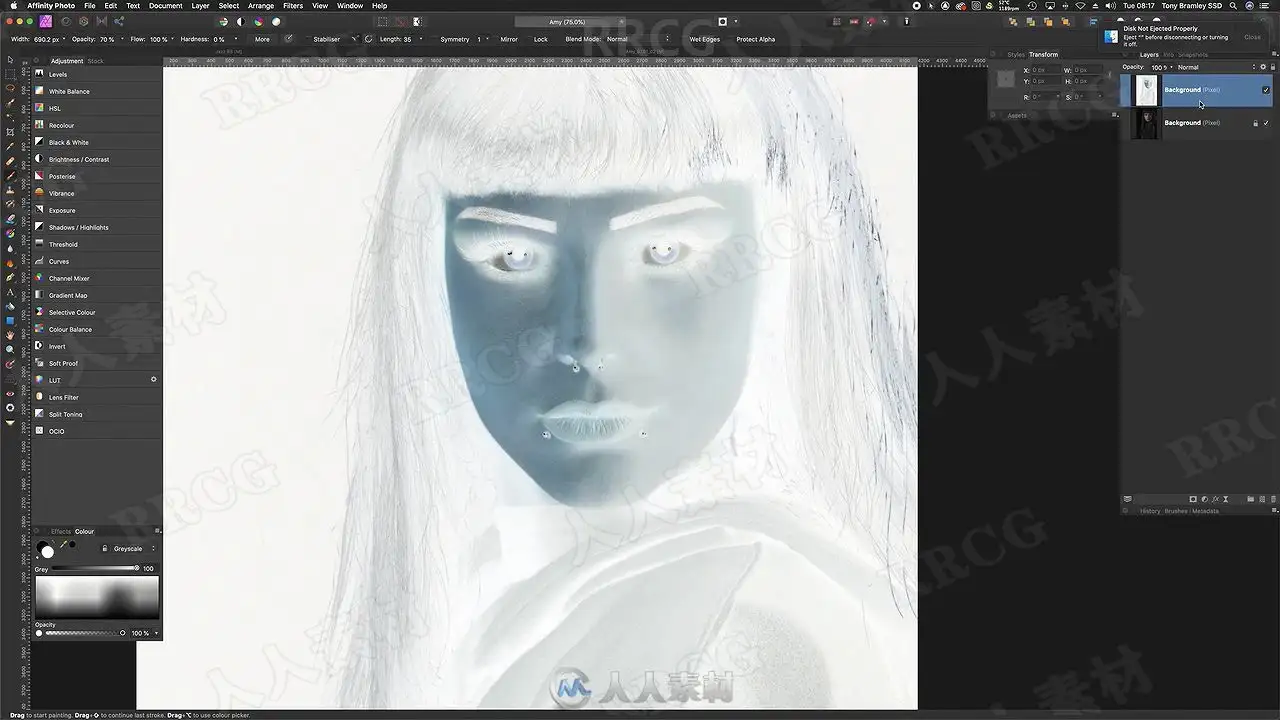
Task: Select the Rectangle shape tool
Action: coord(10,320)
